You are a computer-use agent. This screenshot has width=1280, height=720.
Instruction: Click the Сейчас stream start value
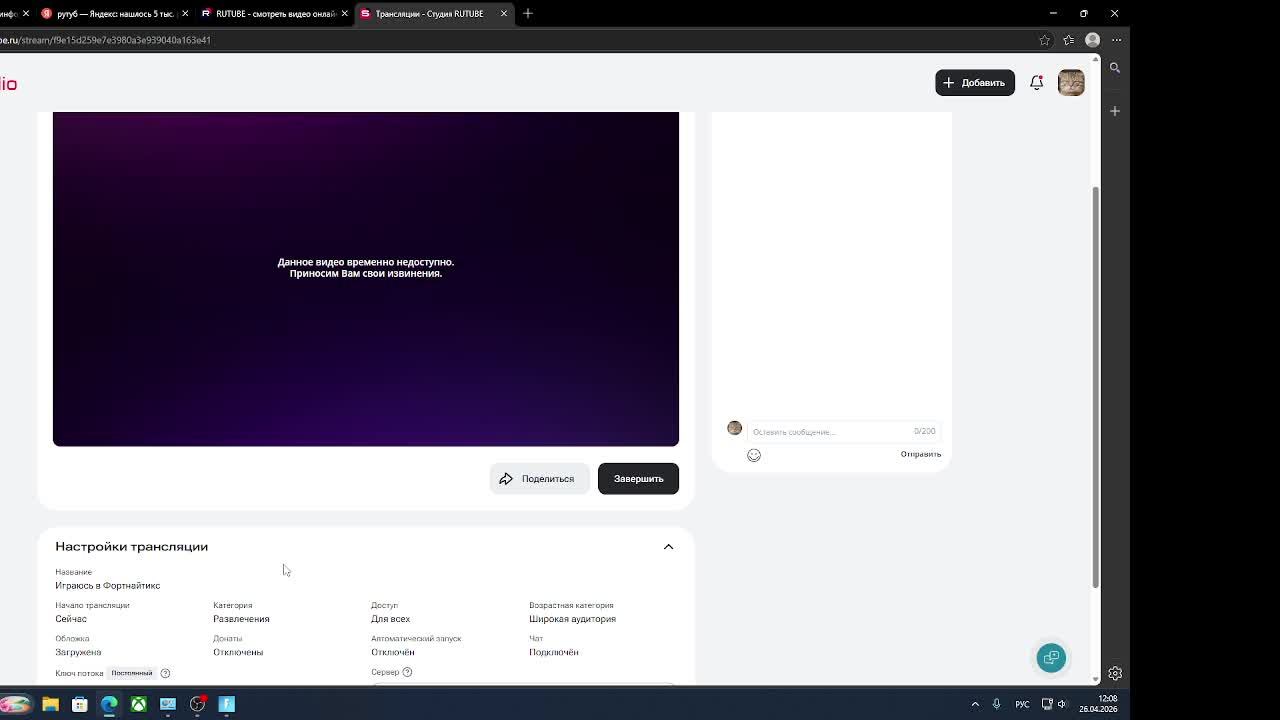(x=70, y=619)
